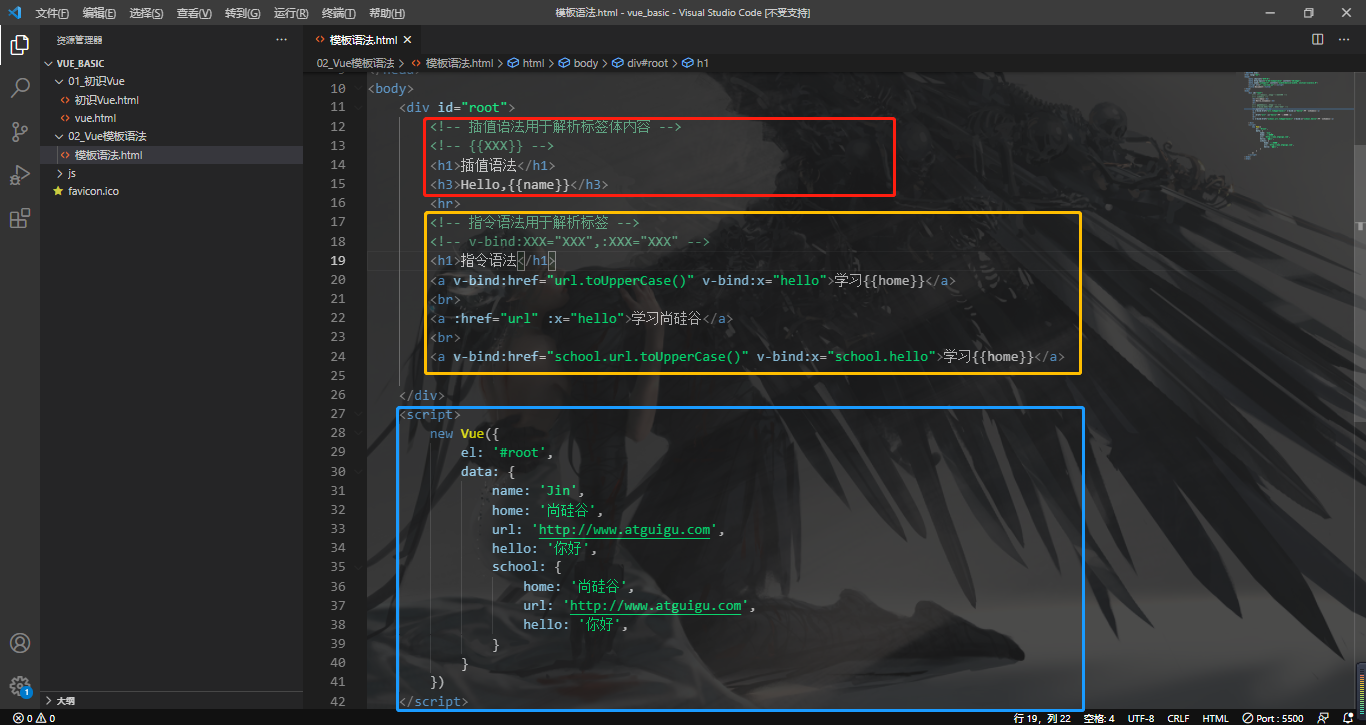1366x725 pixels.
Task: Select the 模板语法.html editor tab
Action: (363, 40)
